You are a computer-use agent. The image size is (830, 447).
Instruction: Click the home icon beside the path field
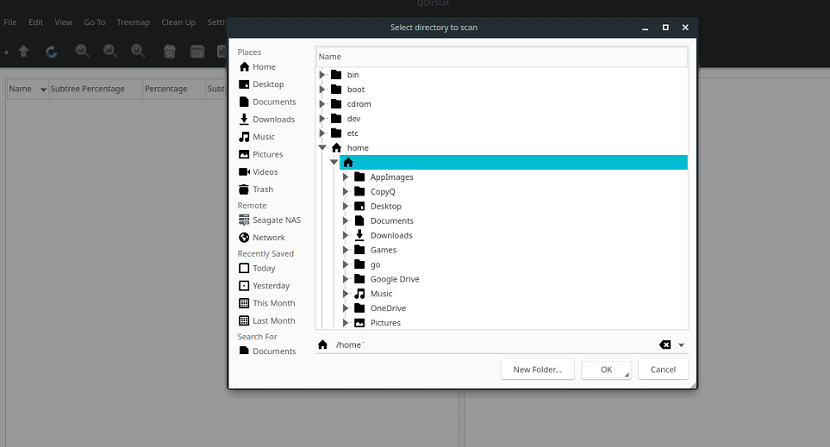(322, 345)
